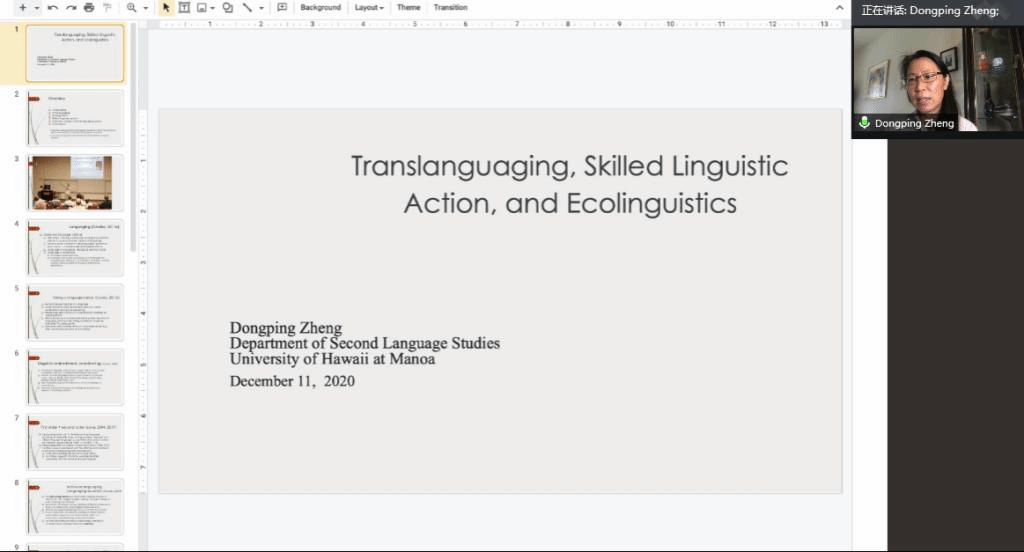1024x552 pixels.
Task: Click the undo icon
Action: point(53,7)
